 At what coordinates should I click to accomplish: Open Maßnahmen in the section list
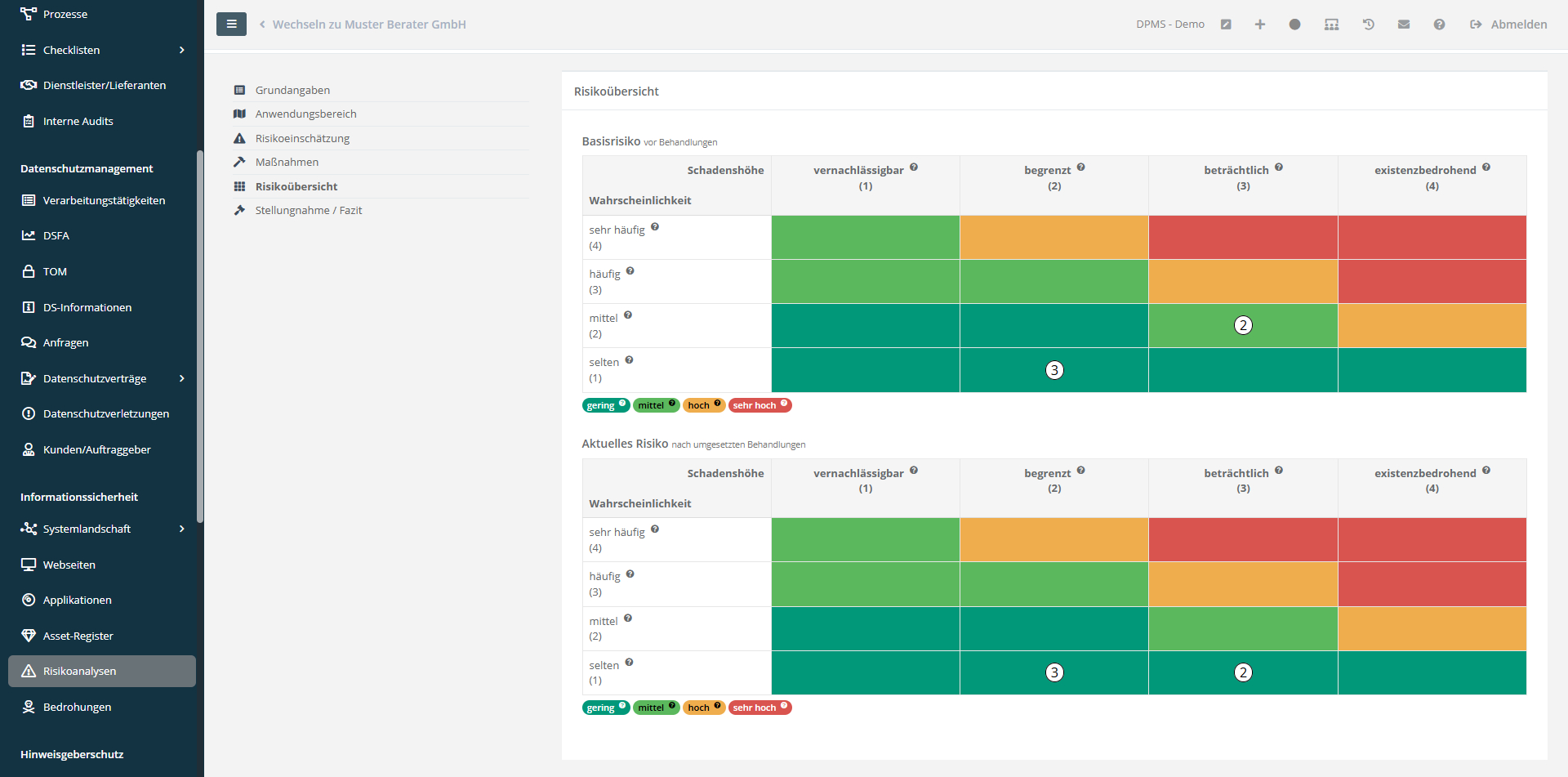(287, 162)
